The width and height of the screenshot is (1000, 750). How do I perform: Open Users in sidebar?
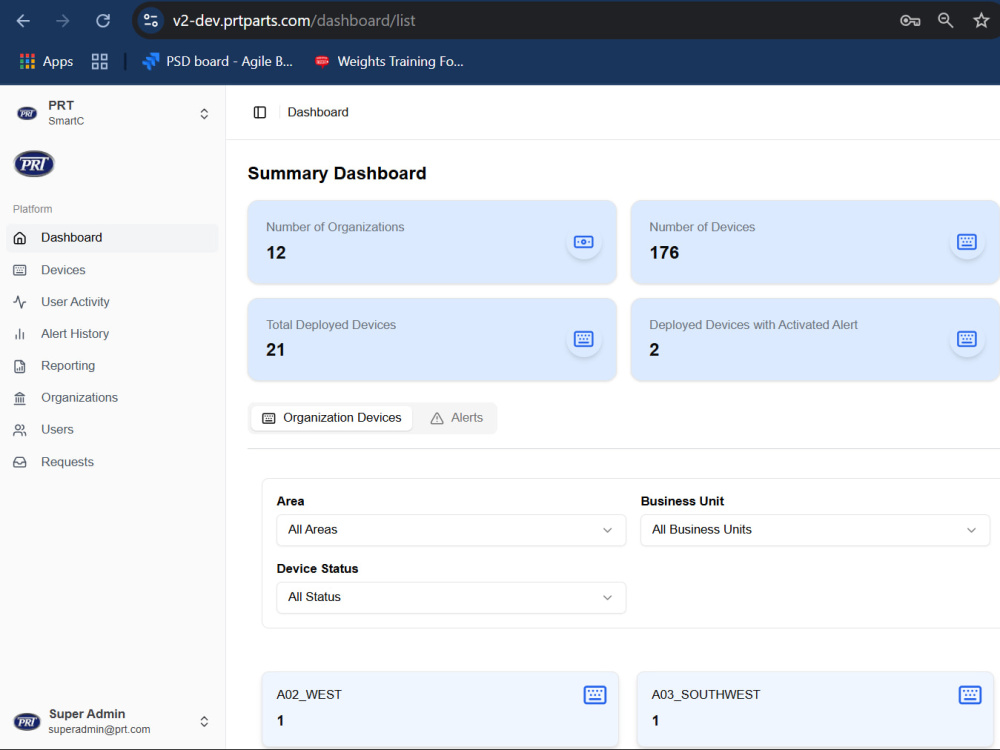pos(112,429)
